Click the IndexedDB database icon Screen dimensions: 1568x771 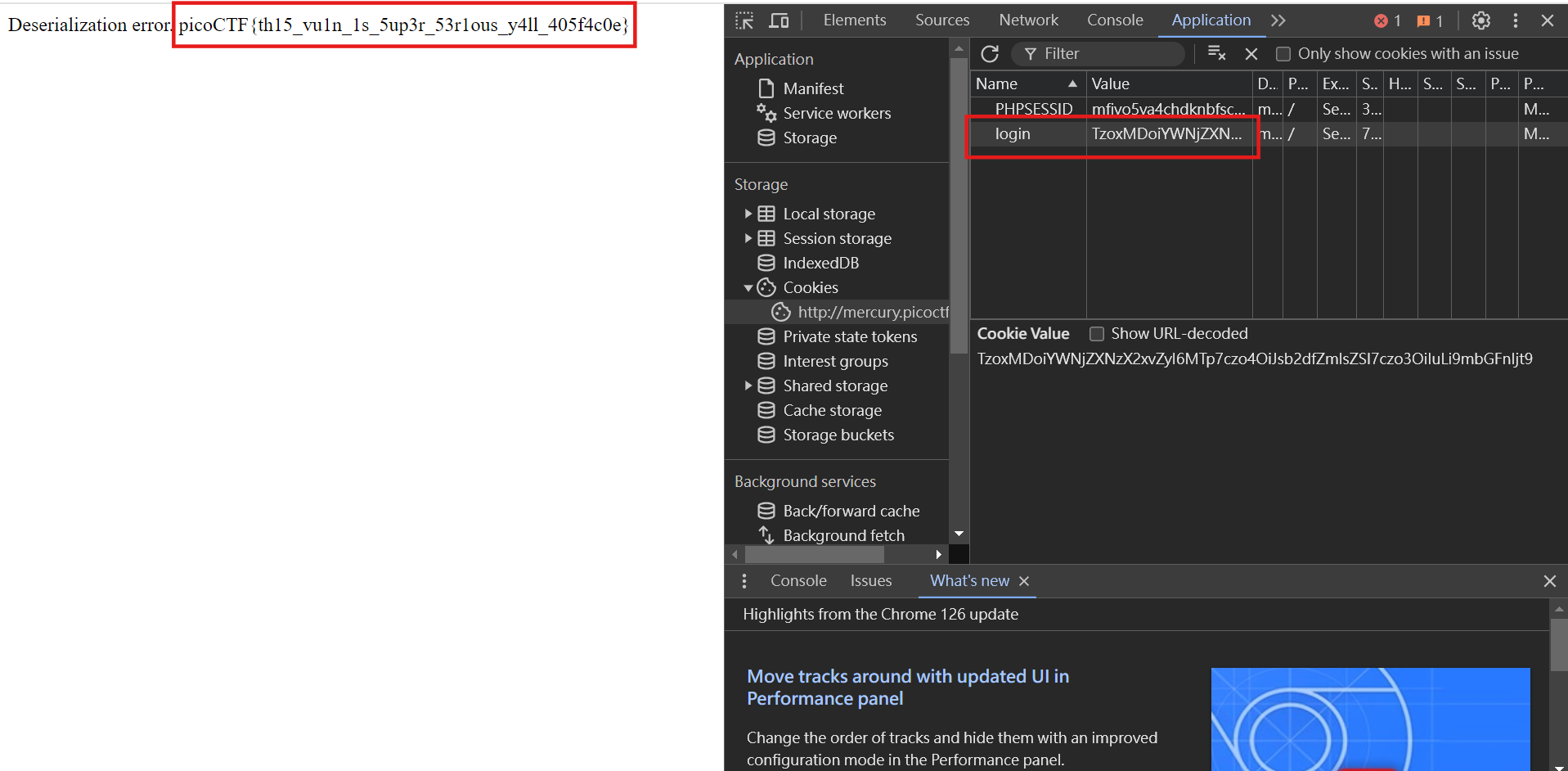click(x=766, y=263)
